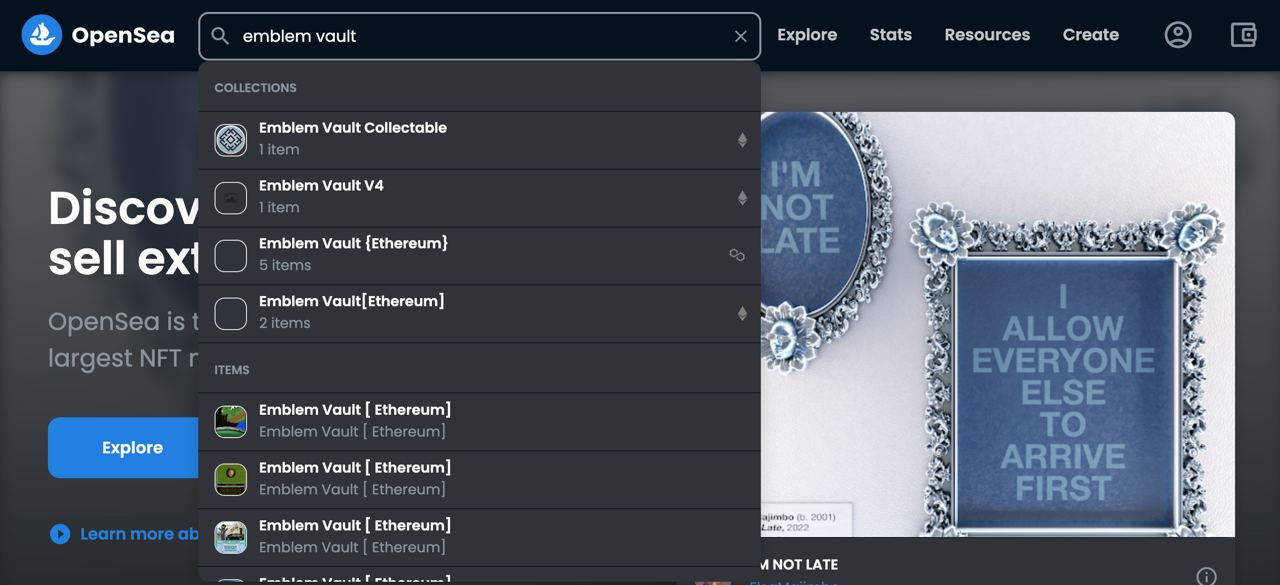Viewport: 1280px width, 585px height.
Task: Select the Emblem Vault[Ethereum] collection name
Action: tap(352, 301)
